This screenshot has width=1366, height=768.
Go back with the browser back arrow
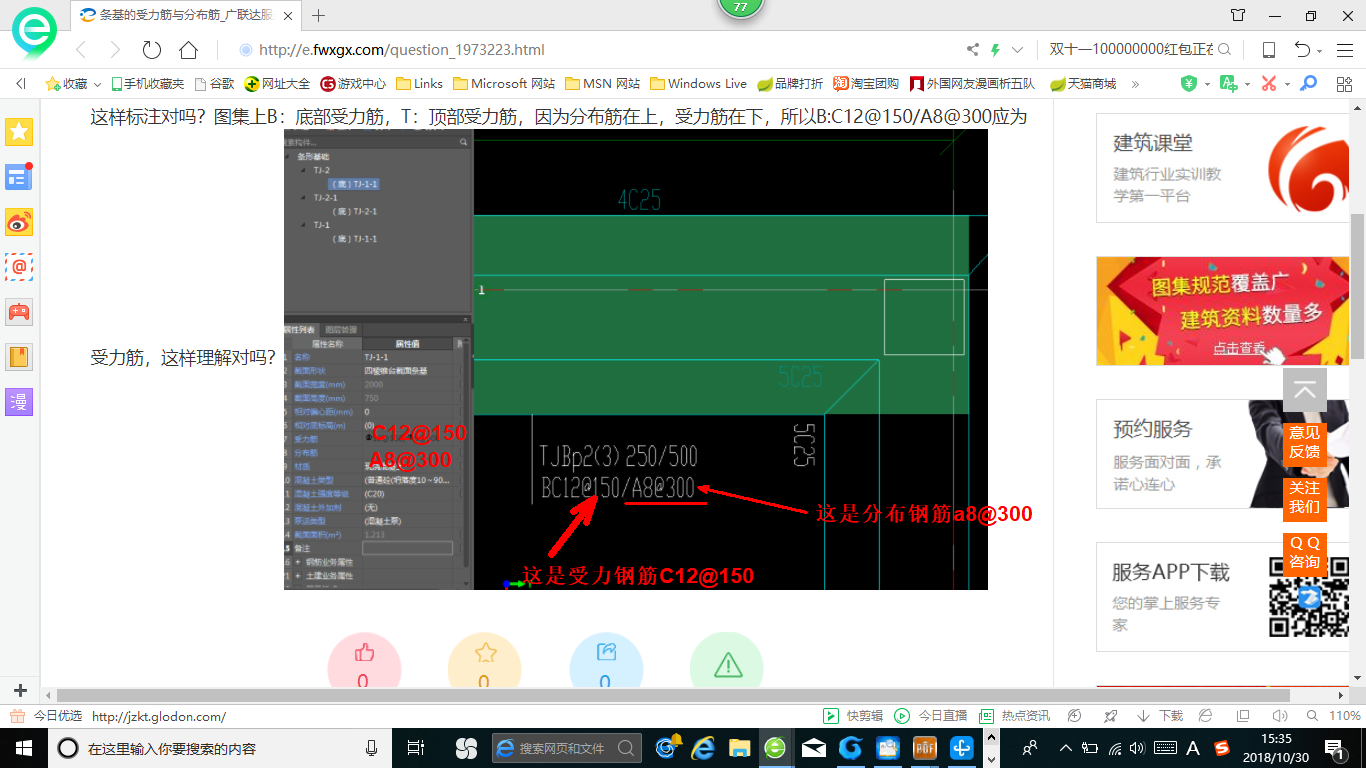coord(81,50)
